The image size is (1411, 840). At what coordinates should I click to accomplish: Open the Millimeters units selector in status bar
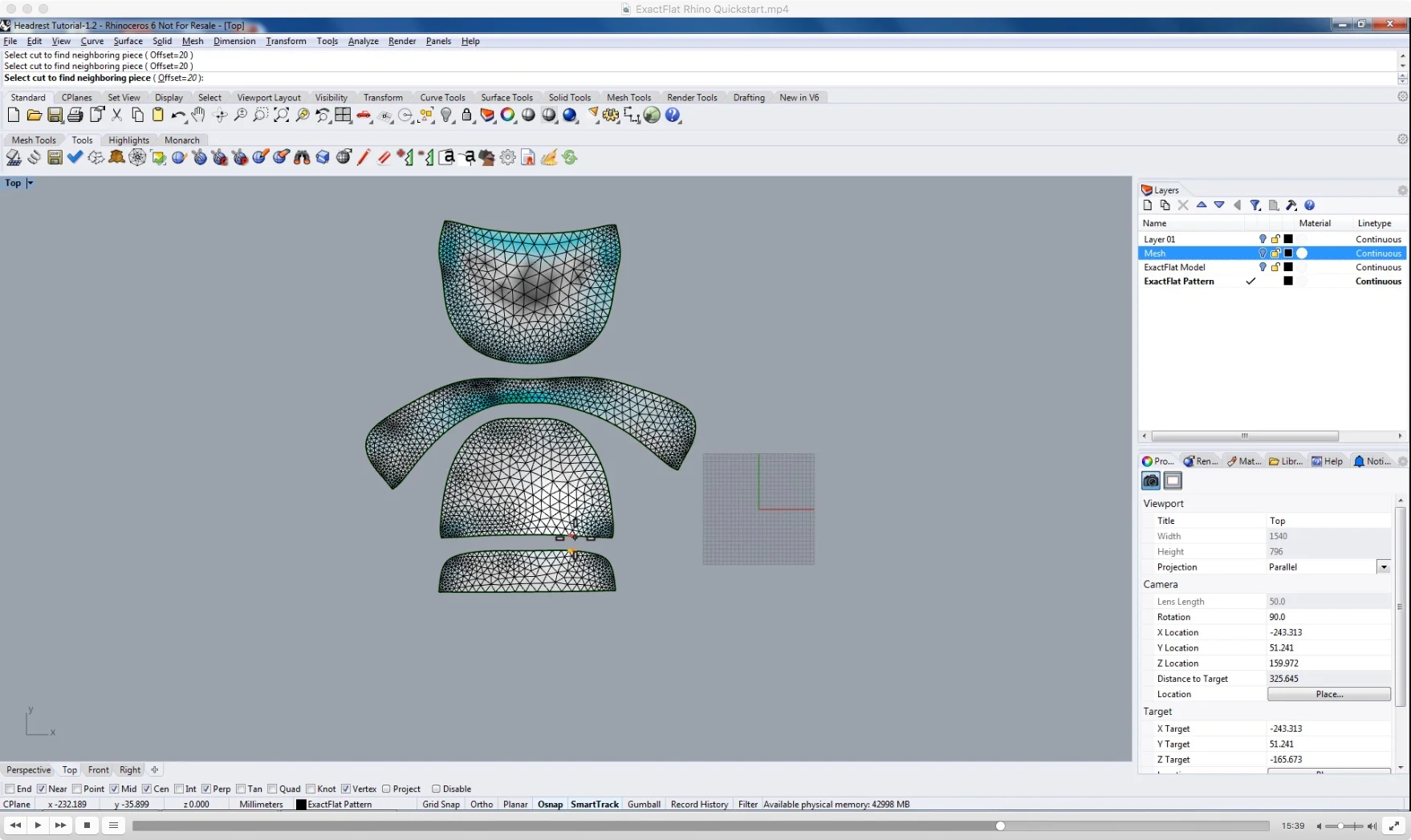(261, 804)
